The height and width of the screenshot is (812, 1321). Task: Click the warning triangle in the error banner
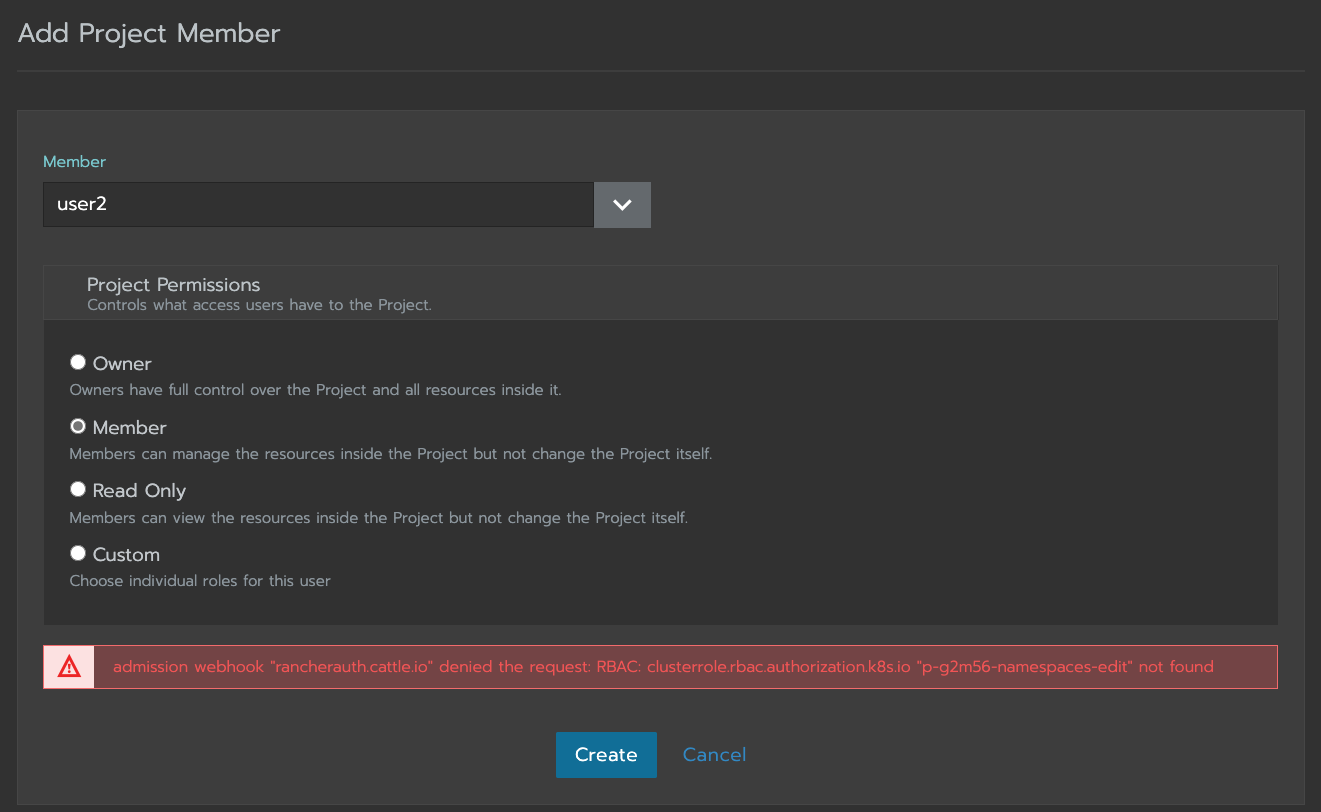68,666
